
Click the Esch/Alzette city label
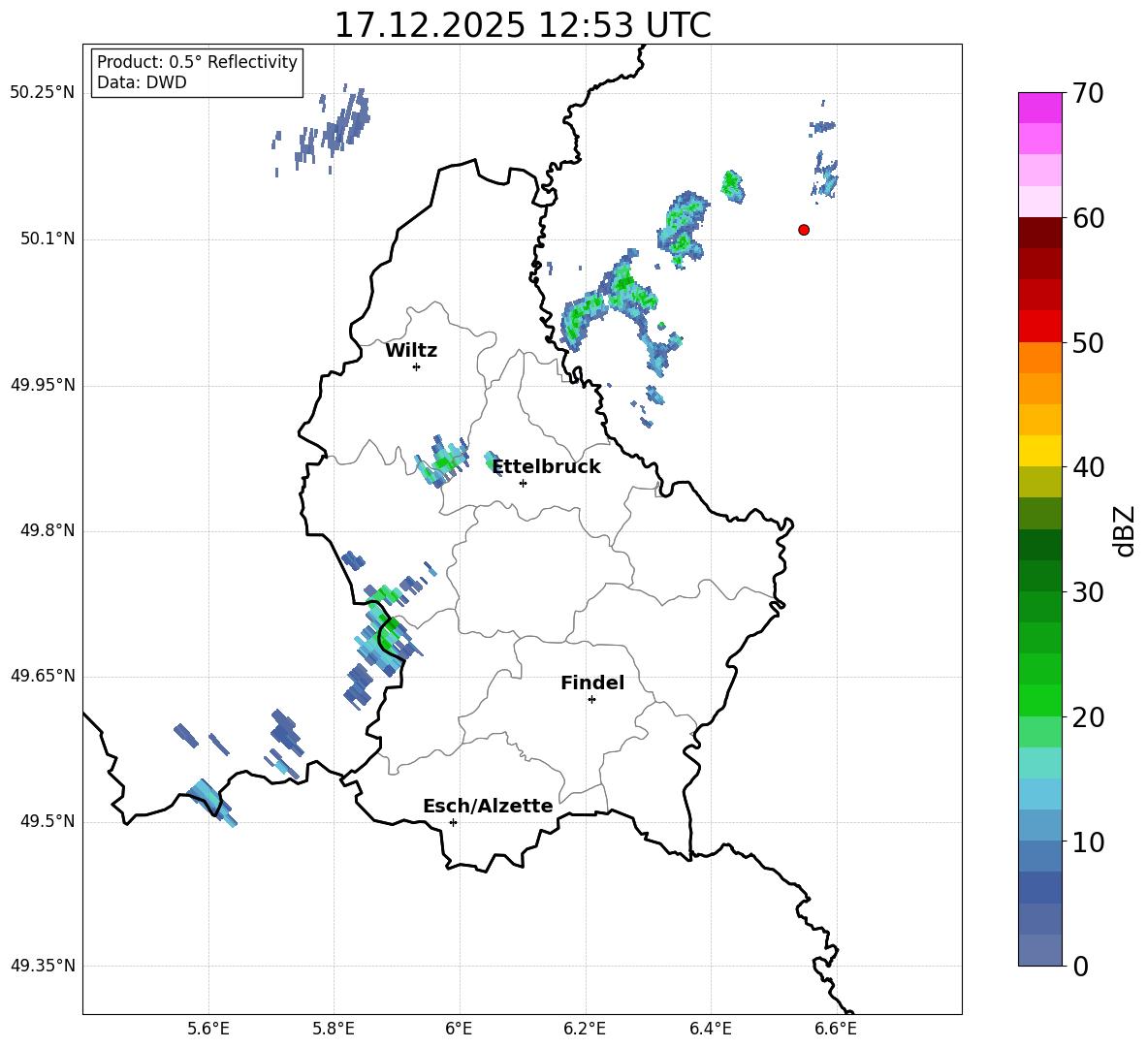[488, 806]
